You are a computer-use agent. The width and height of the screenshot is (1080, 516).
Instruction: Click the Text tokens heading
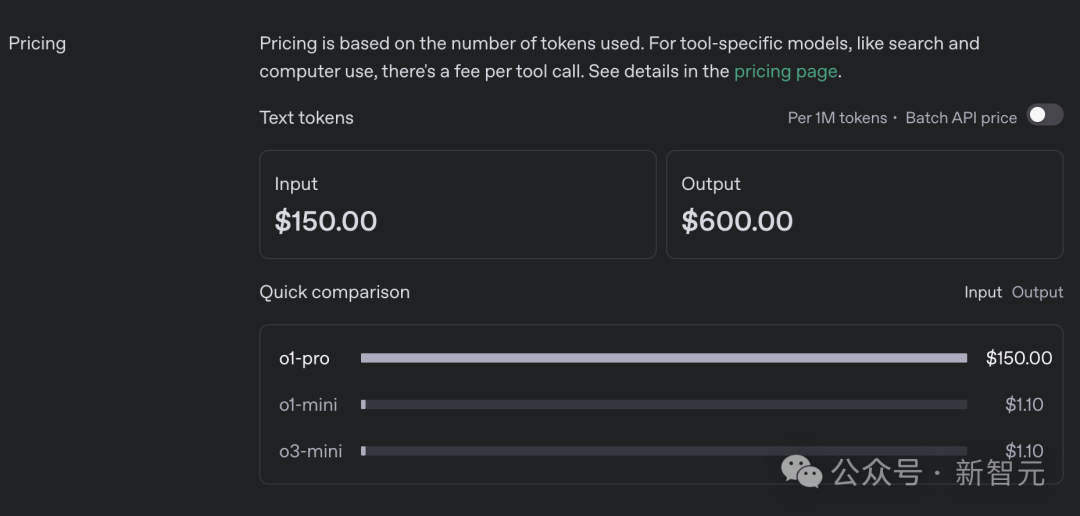point(306,117)
